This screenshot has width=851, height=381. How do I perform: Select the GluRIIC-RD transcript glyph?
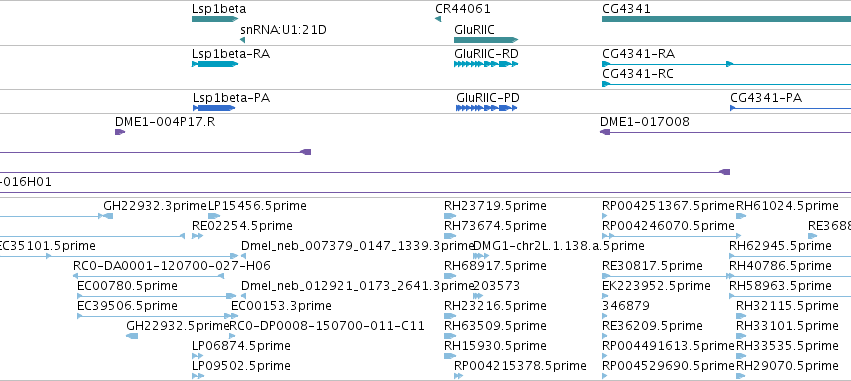point(486,64)
